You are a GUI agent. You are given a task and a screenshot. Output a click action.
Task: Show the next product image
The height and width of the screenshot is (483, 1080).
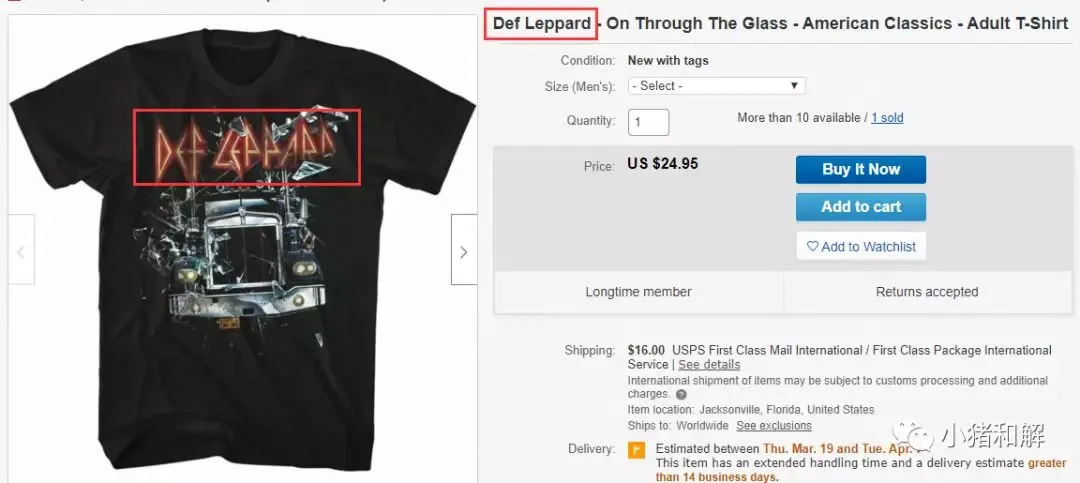(464, 249)
